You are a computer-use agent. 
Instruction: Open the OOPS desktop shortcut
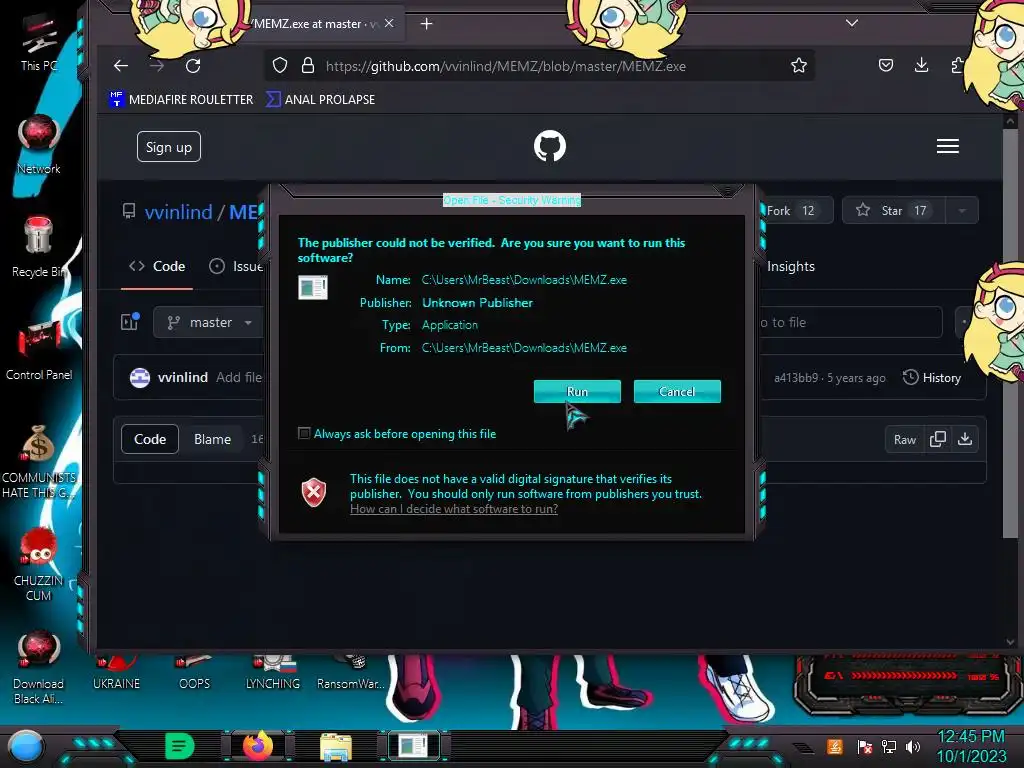[x=195, y=673]
